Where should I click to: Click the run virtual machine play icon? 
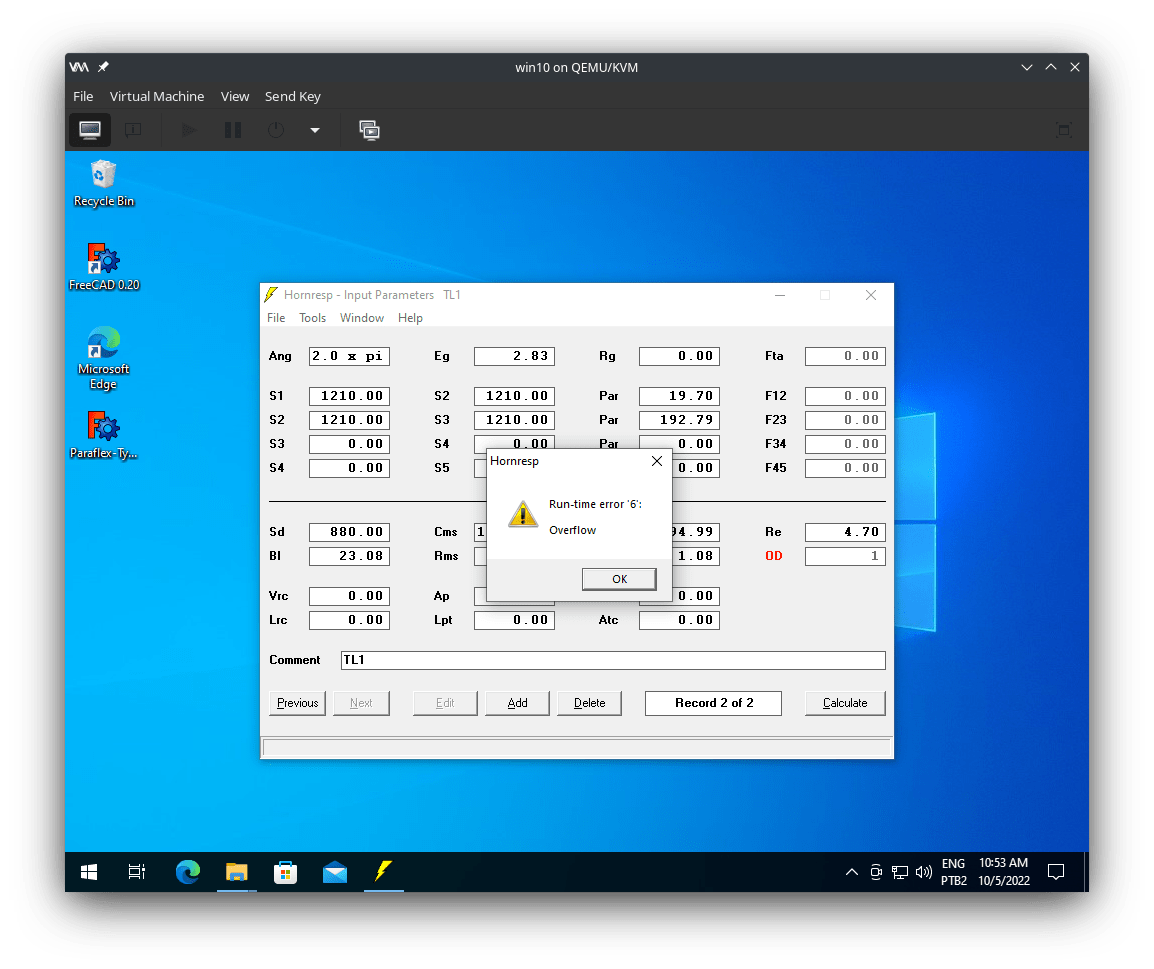tap(189, 130)
